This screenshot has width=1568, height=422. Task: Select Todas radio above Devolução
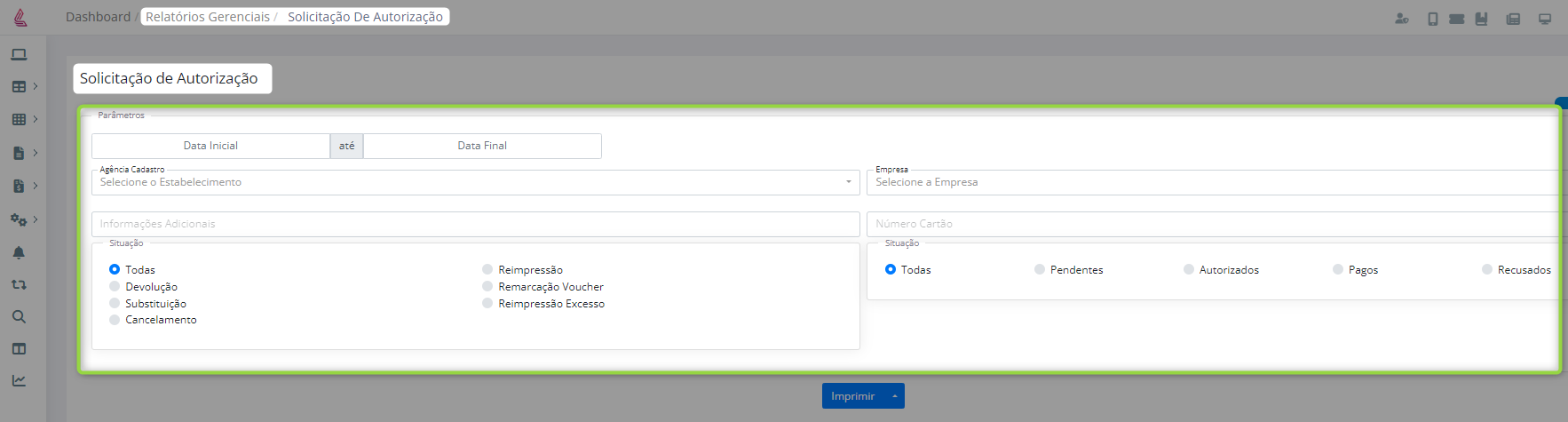115,269
